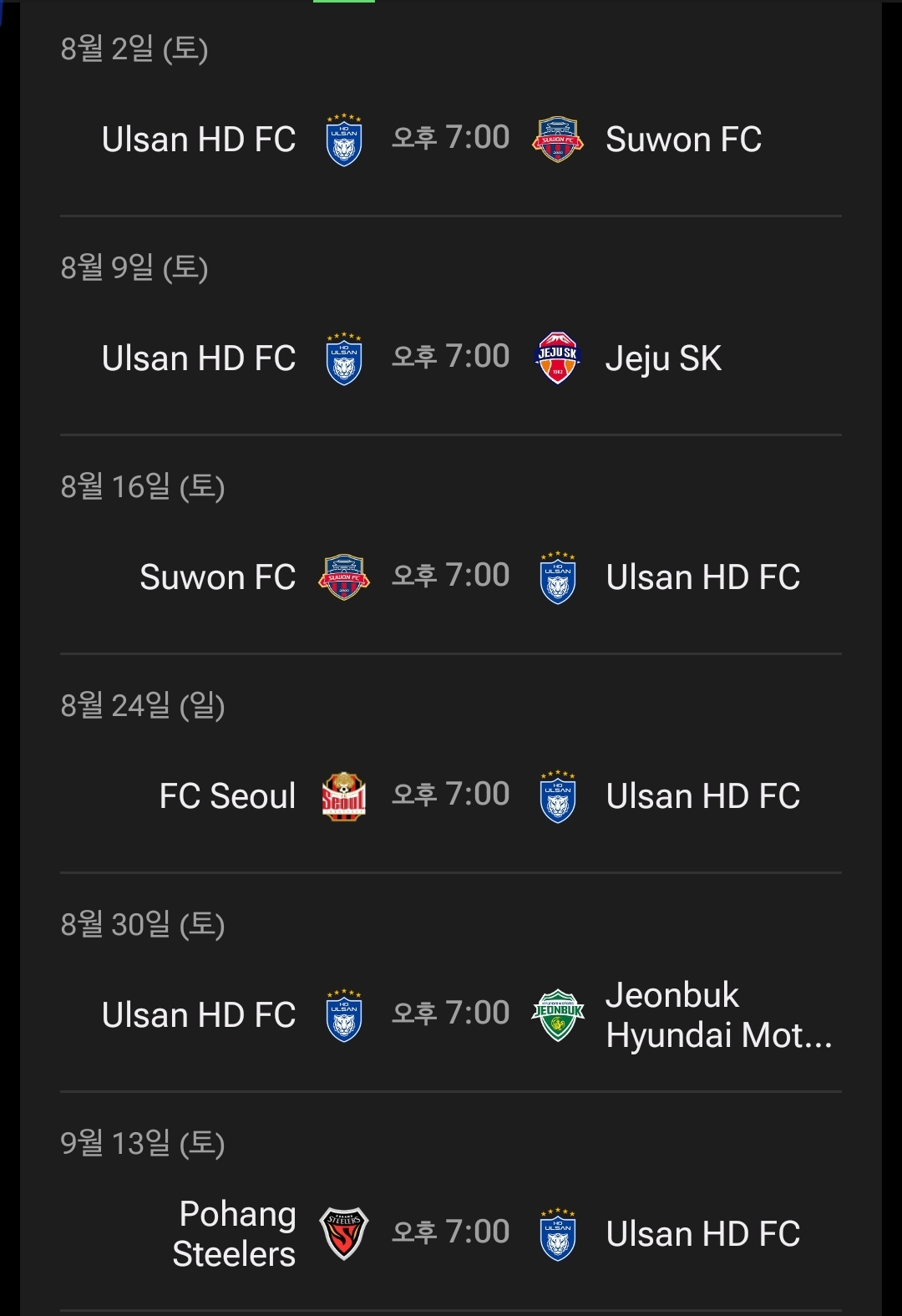
Task: Tap the Pohang Steelers crest
Action: [x=344, y=1234]
